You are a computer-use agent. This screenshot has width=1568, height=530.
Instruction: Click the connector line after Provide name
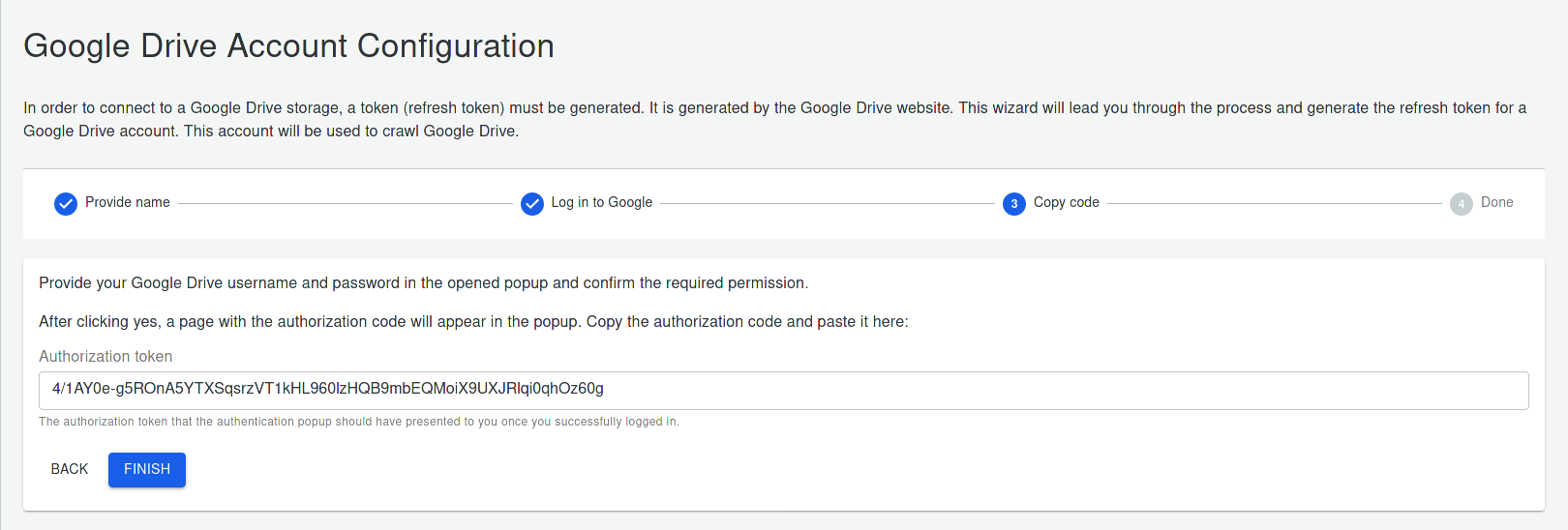point(345,203)
